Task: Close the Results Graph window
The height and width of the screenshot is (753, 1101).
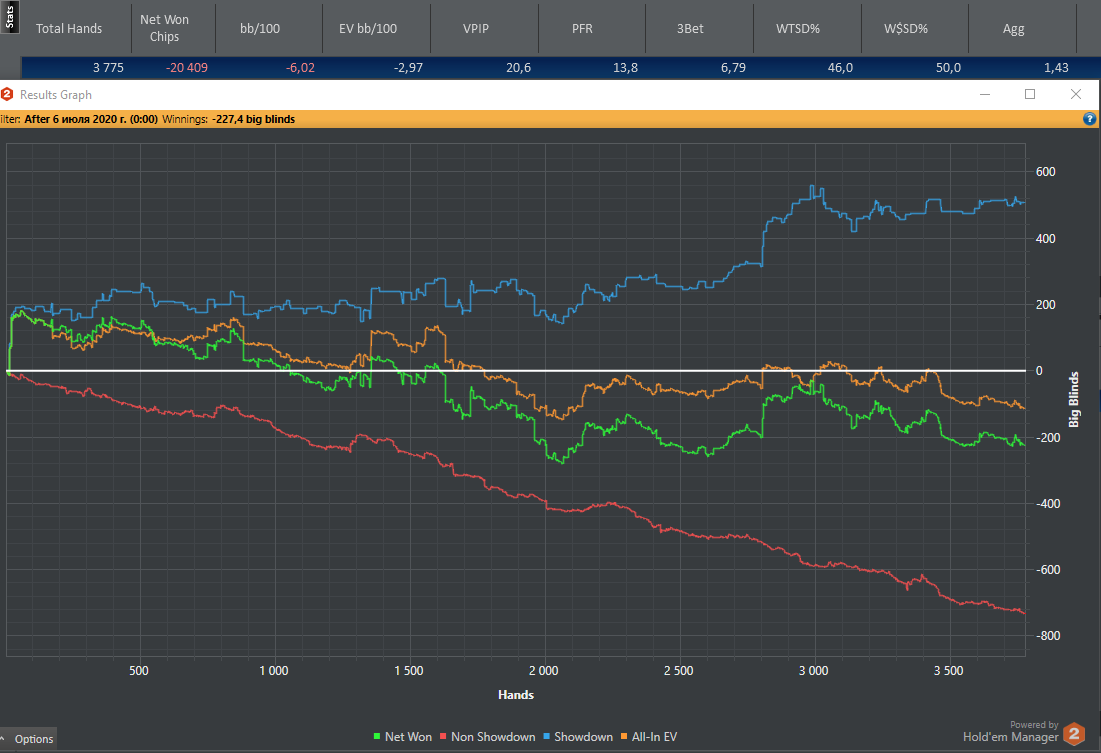Action: point(1076,94)
